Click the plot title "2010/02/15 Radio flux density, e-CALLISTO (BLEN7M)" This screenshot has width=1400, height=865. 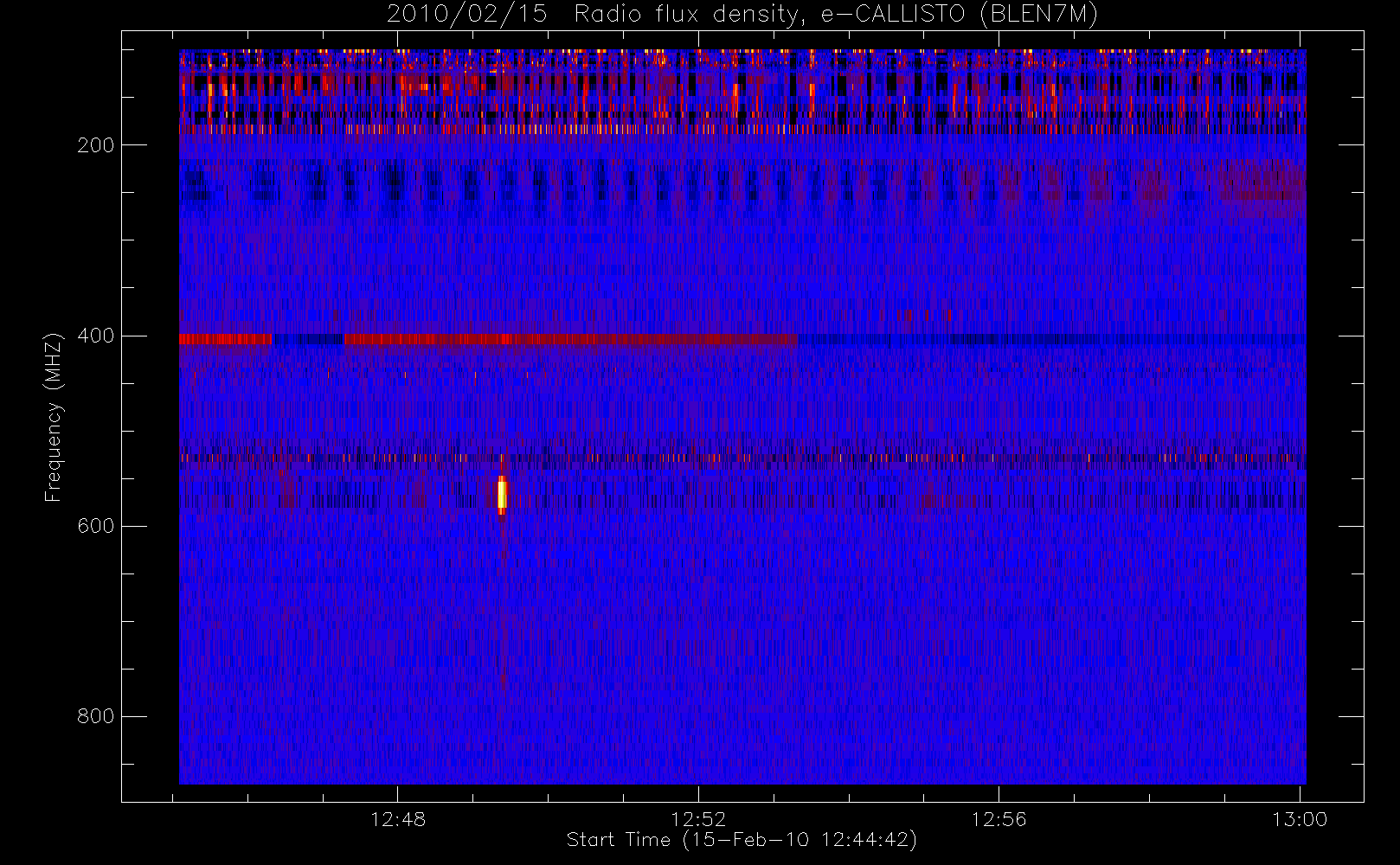tap(742, 14)
